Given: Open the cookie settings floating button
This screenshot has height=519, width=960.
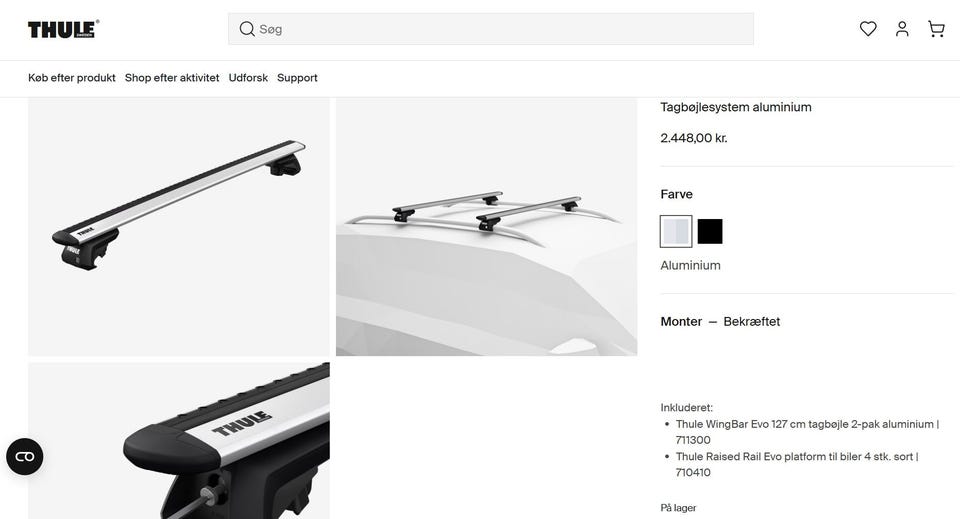Looking at the screenshot, I should coord(24,457).
